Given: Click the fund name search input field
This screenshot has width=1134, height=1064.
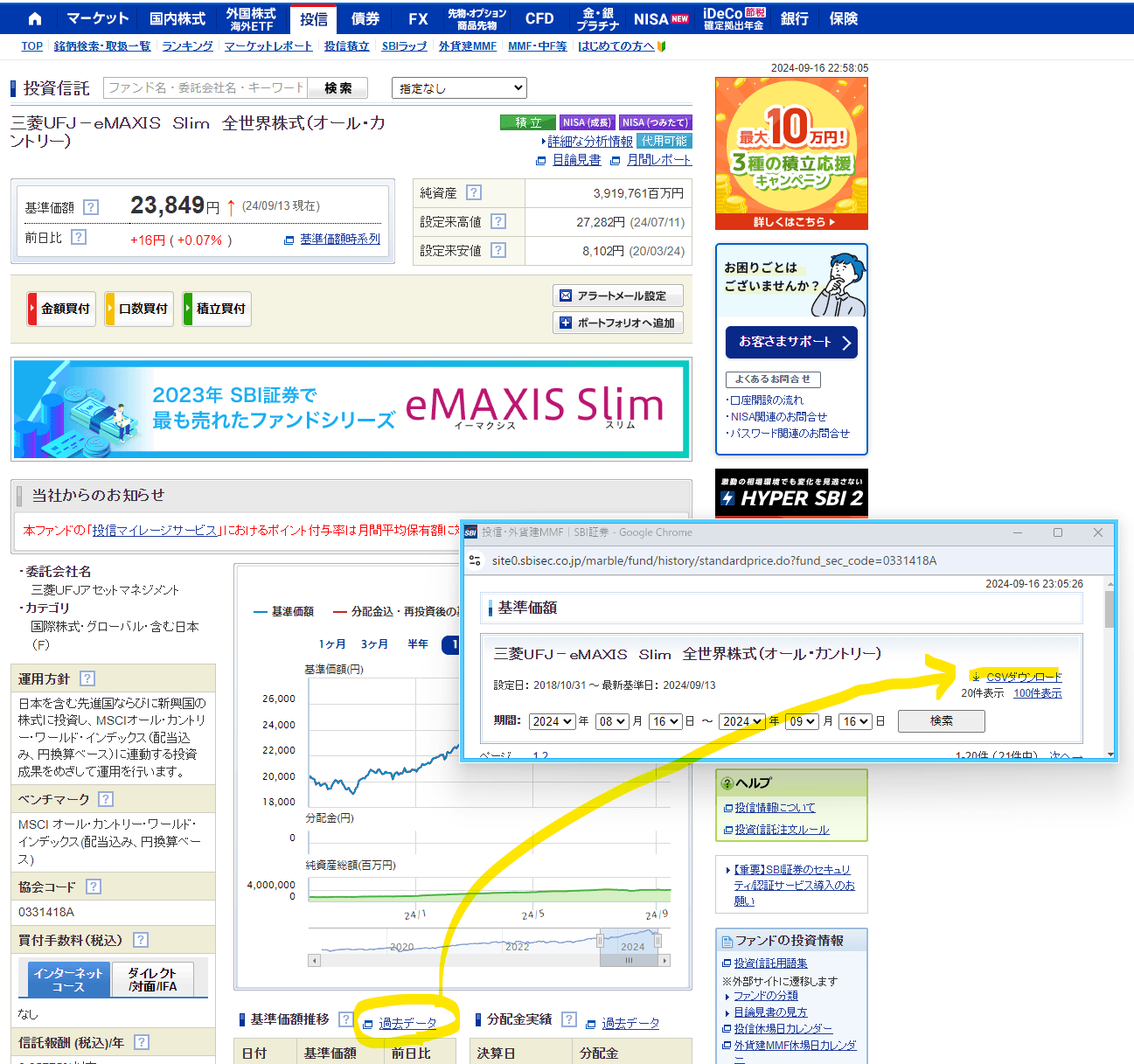Looking at the screenshot, I should point(205,88).
